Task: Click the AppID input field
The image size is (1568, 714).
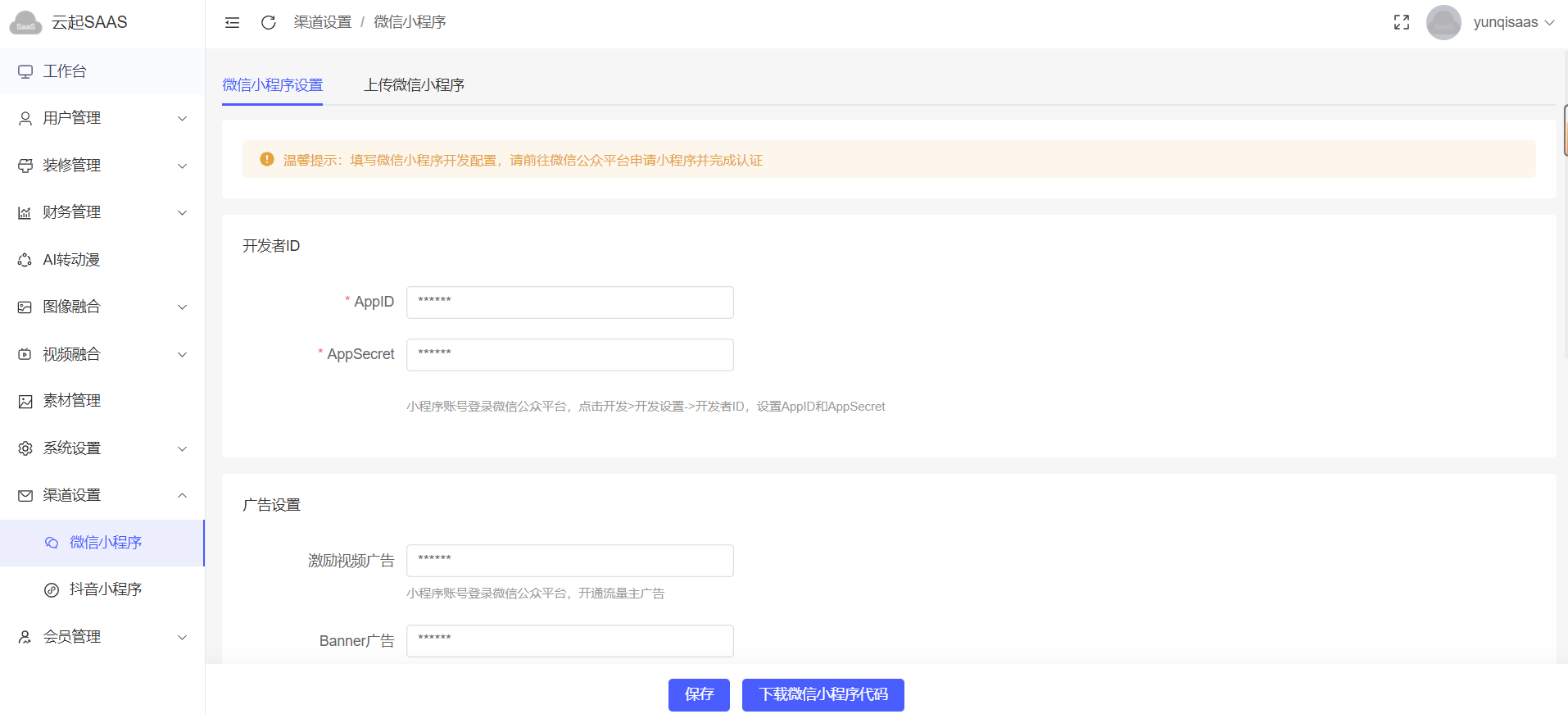Action: coord(569,302)
